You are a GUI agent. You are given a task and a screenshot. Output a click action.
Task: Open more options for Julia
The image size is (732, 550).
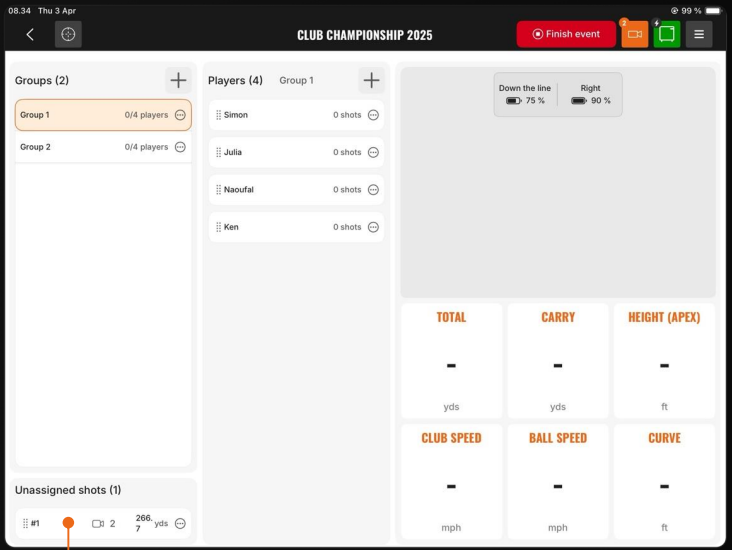click(373, 152)
